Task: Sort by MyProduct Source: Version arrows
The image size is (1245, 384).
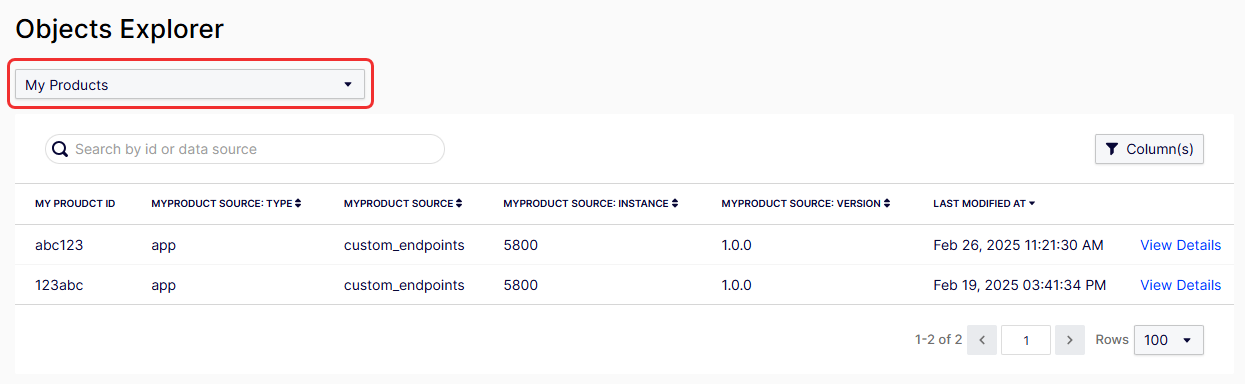Action: [887, 203]
